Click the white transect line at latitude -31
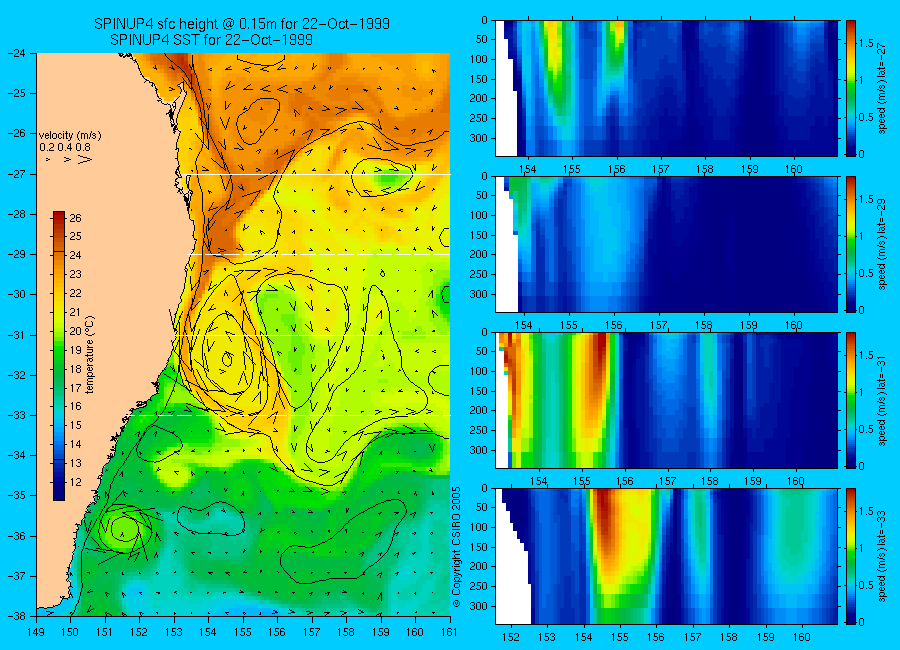900x650 pixels. [312, 335]
